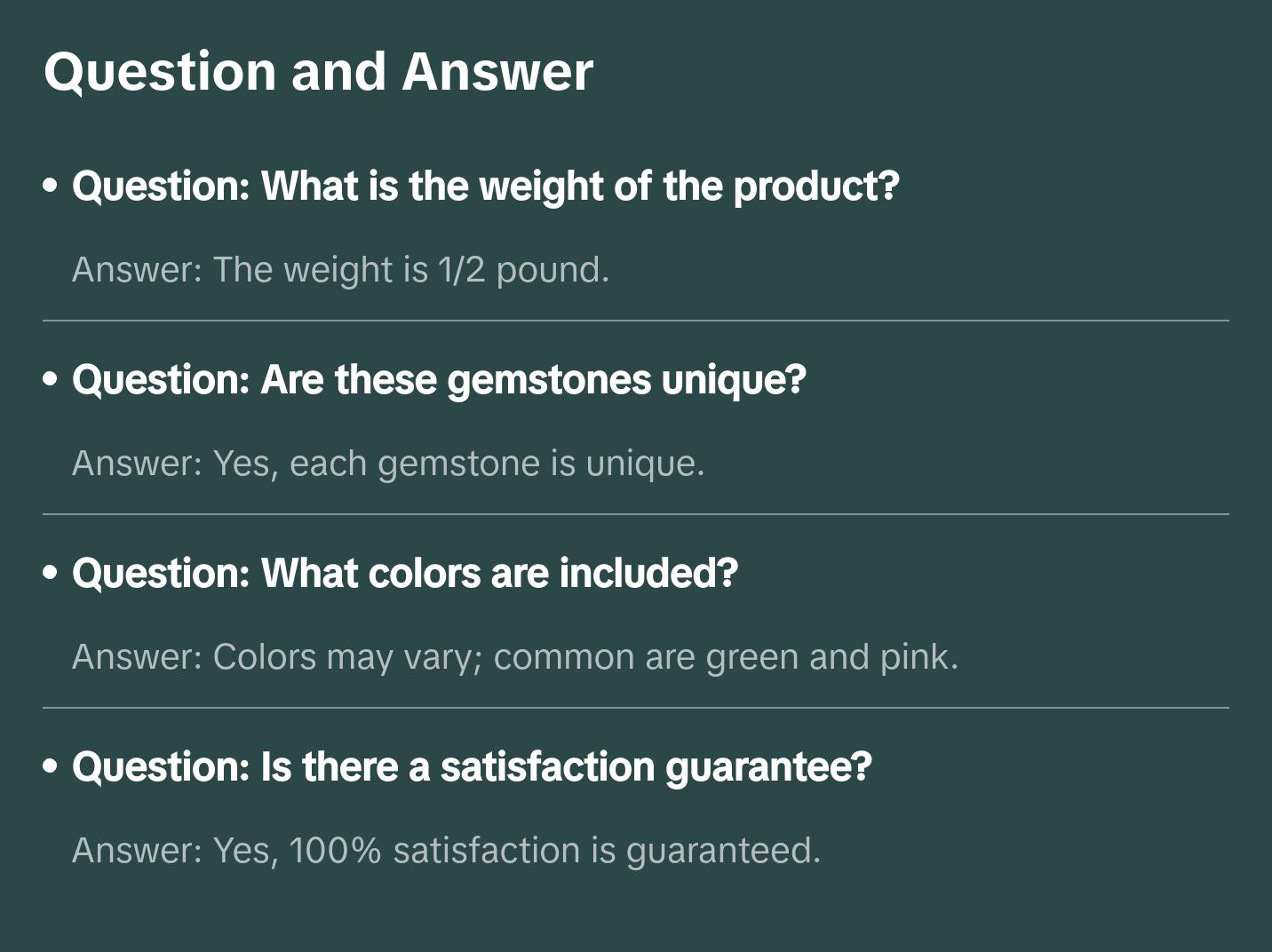Click the bullet before the gemstones question
The image size is (1272, 952).
pos(51,380)
